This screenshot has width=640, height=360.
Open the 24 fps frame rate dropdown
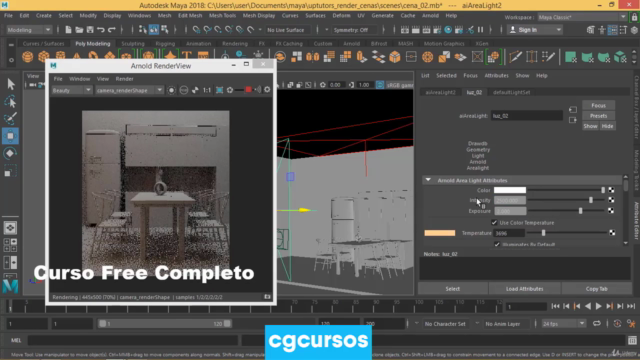tap(564, 324)
